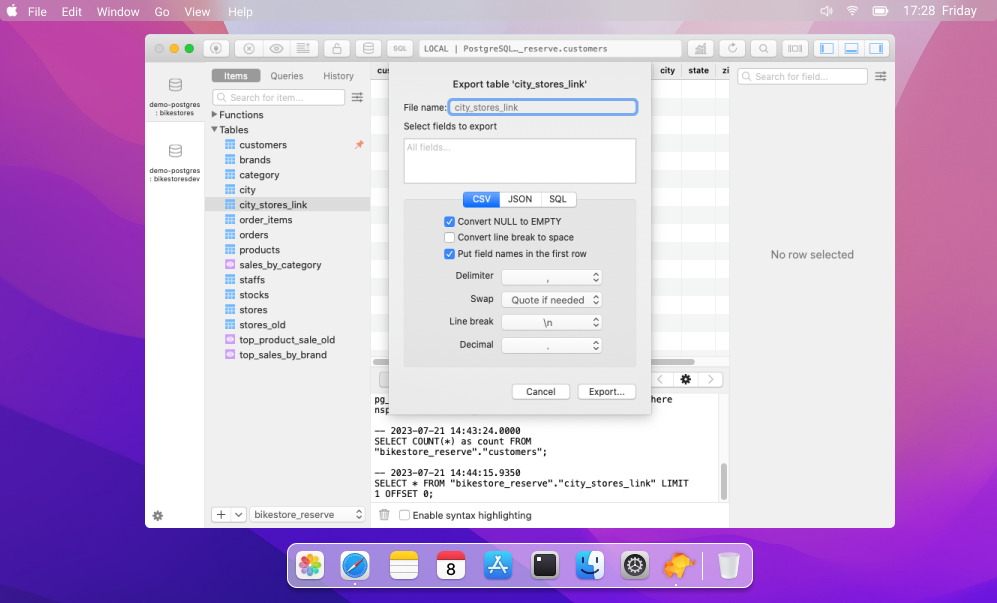Viewport: 997px width, 603px height.
Task: Open the dropdown arrow next to plus button
Action: 238,515
